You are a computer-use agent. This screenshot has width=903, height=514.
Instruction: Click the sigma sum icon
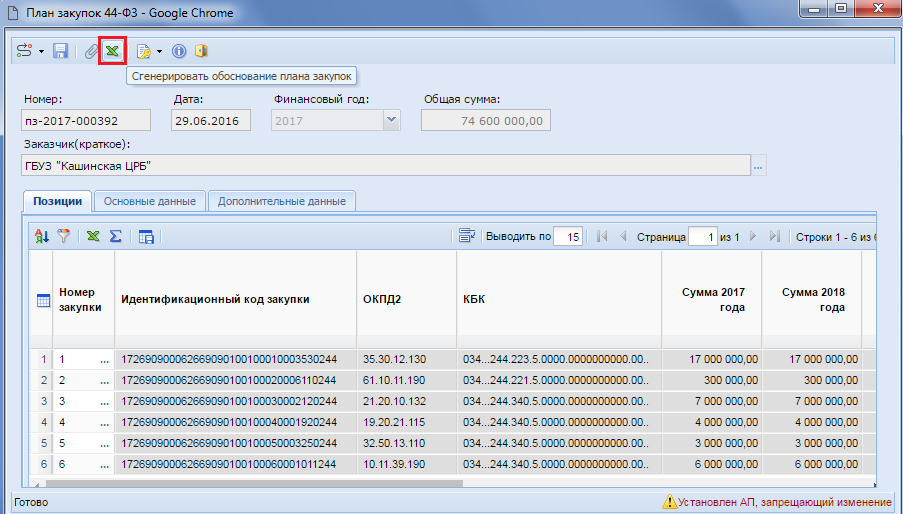pos(115,236)
